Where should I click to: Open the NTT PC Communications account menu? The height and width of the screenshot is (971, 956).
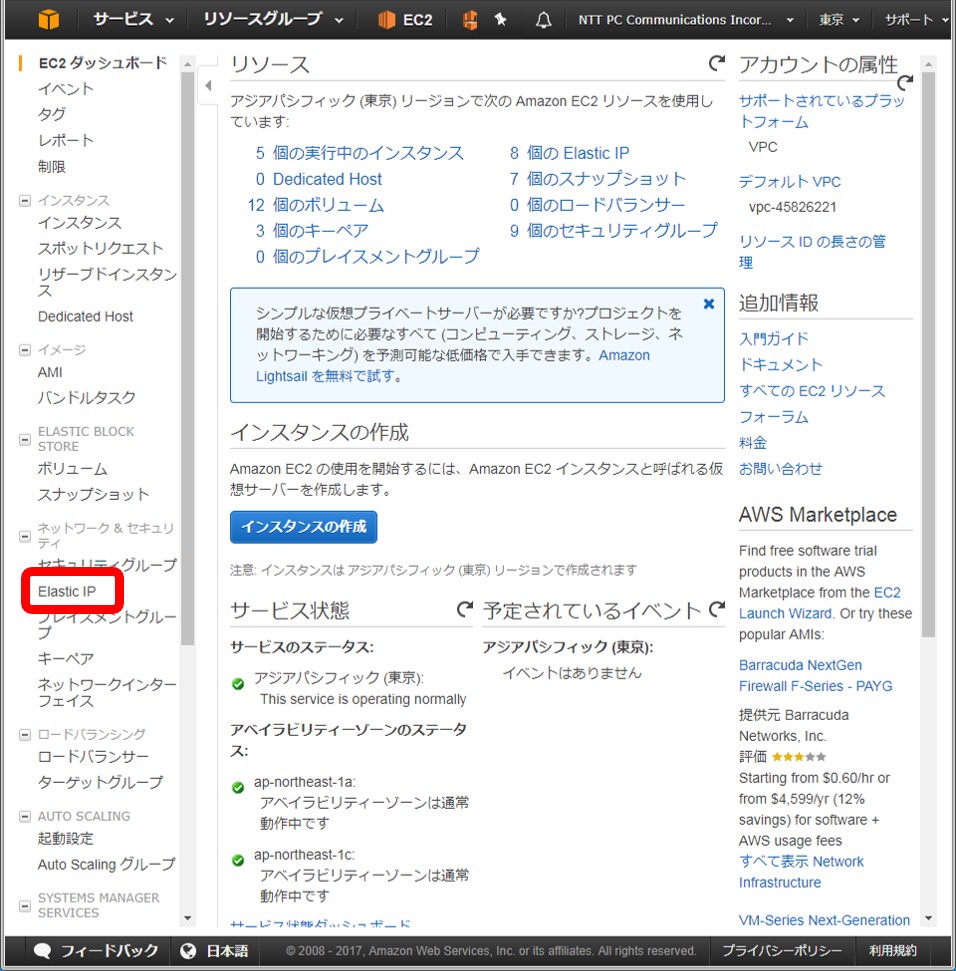tap(685, 20)
